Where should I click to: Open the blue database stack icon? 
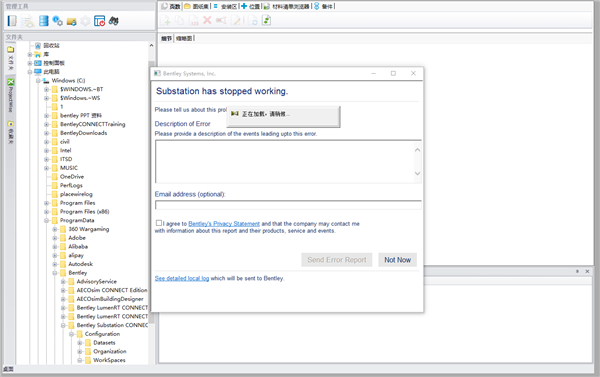click(44, 21)
